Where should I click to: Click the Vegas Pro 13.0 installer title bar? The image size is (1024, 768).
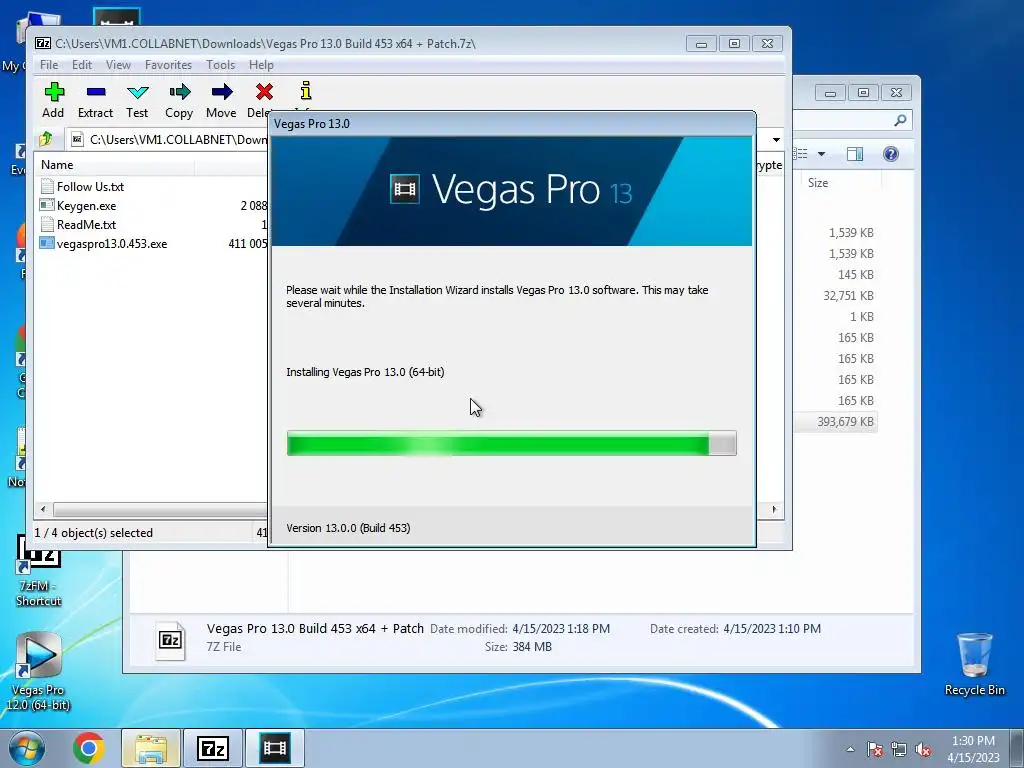[511, 123]
